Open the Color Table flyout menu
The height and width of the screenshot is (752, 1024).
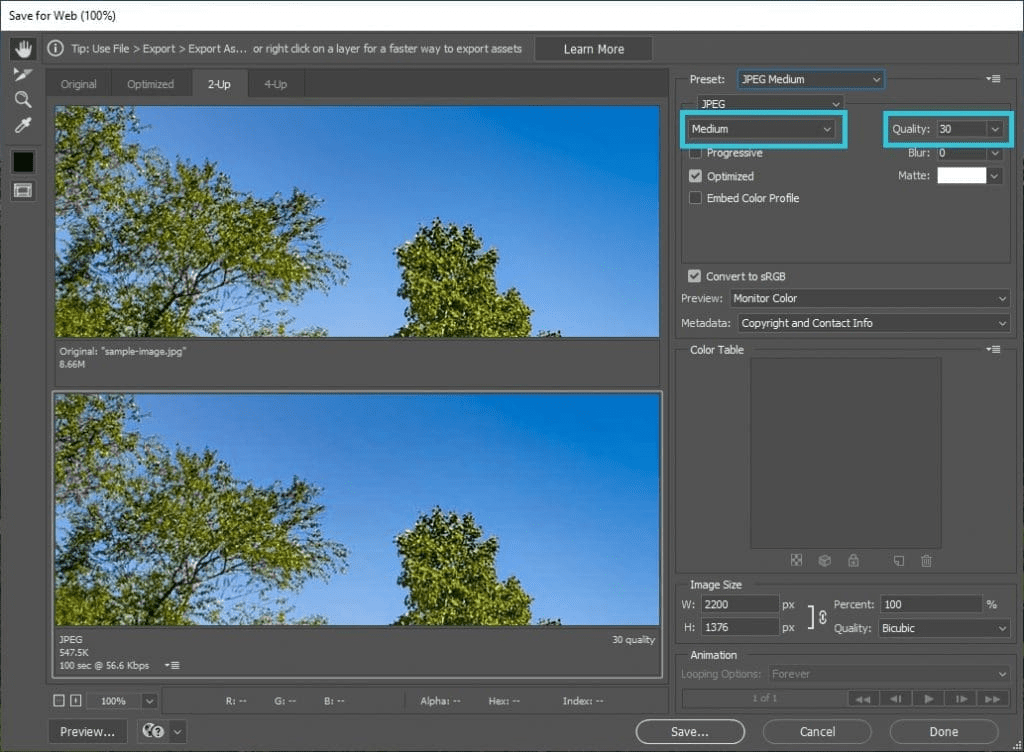coord(993,349)
